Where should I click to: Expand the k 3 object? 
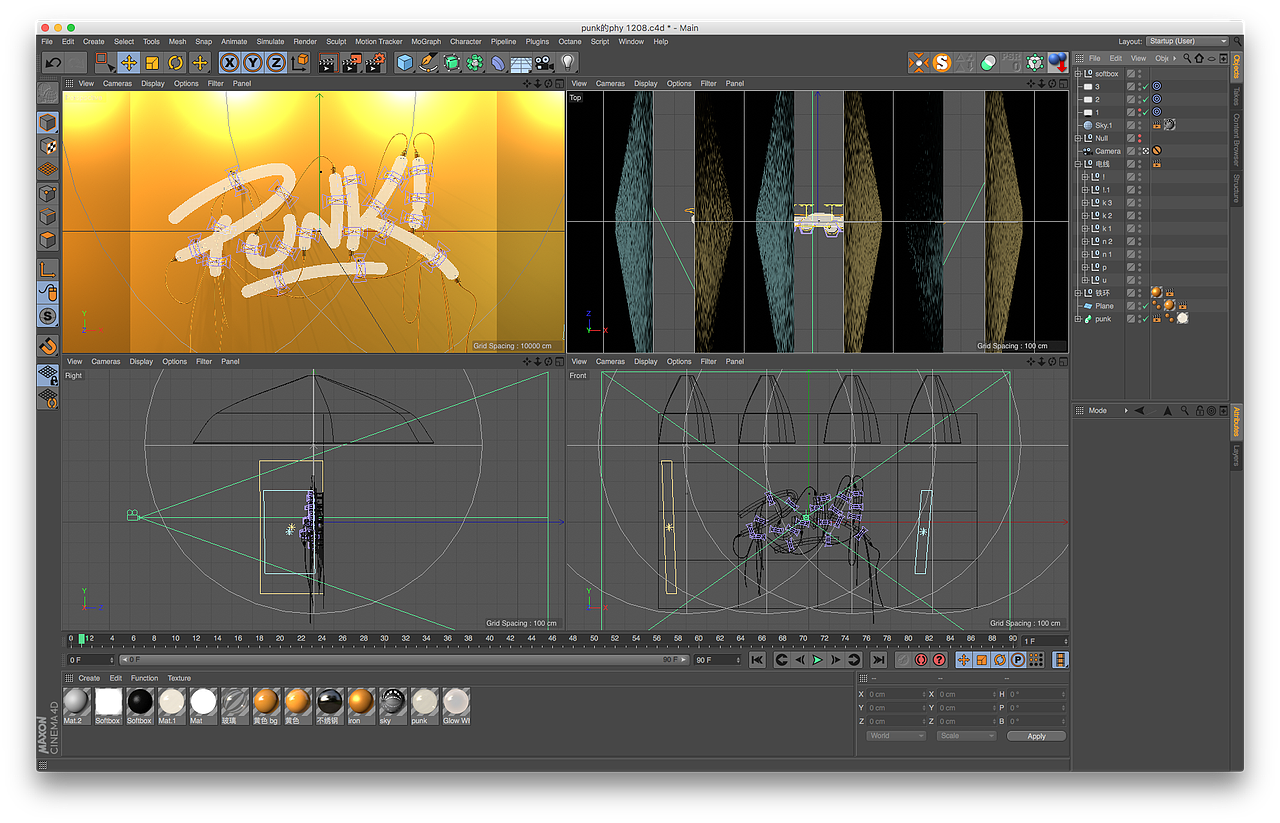click(x=1085, y=203)
